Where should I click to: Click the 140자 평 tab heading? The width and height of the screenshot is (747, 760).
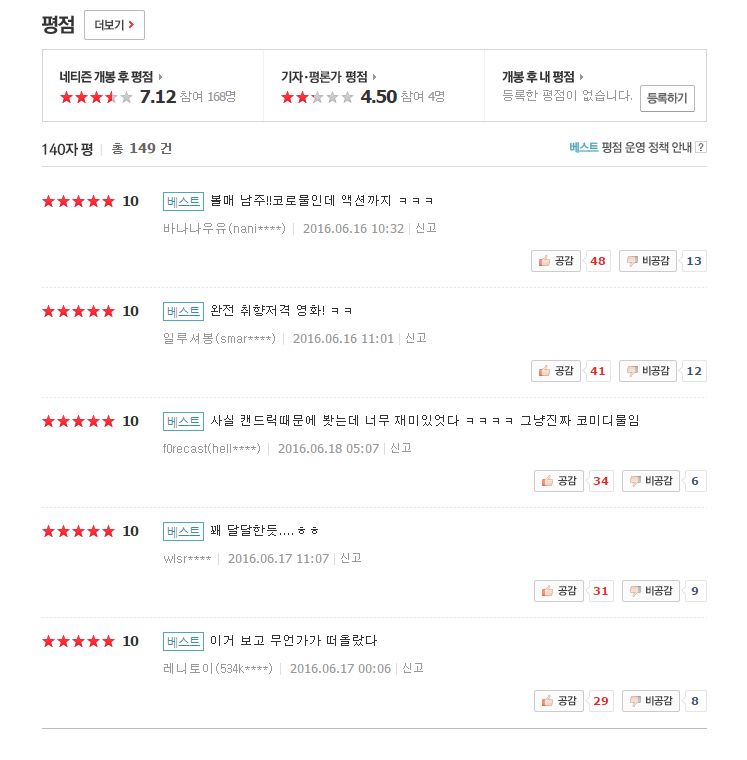click(67, 149)
